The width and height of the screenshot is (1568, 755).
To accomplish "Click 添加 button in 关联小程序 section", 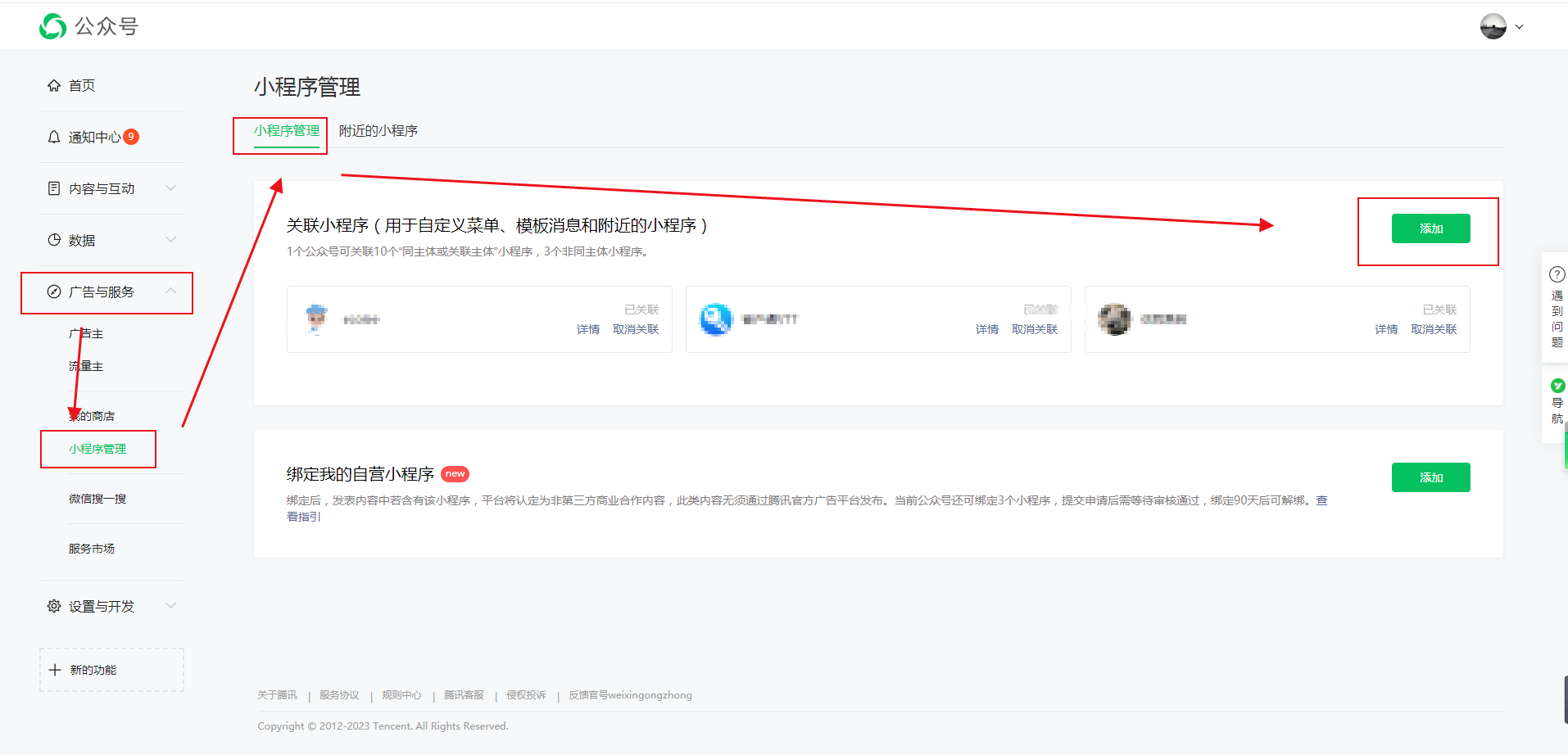I will (1430, 228).
